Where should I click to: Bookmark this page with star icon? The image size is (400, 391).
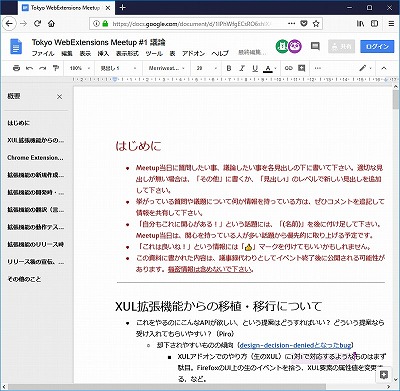[x=316, y=23]
